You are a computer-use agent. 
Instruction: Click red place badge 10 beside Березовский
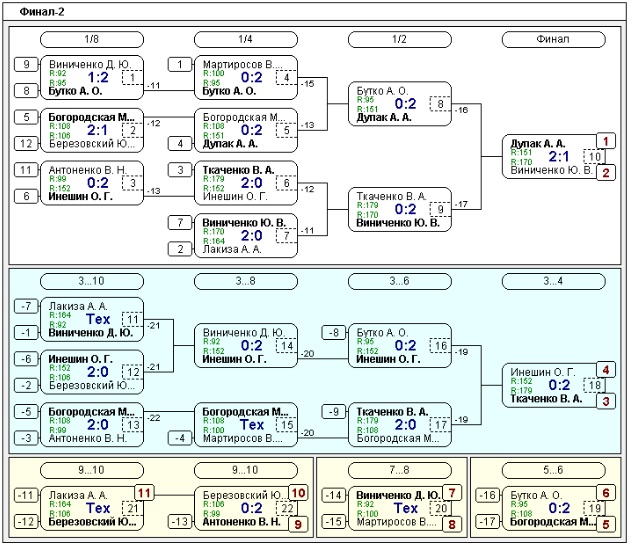click(x=298, y=493)
